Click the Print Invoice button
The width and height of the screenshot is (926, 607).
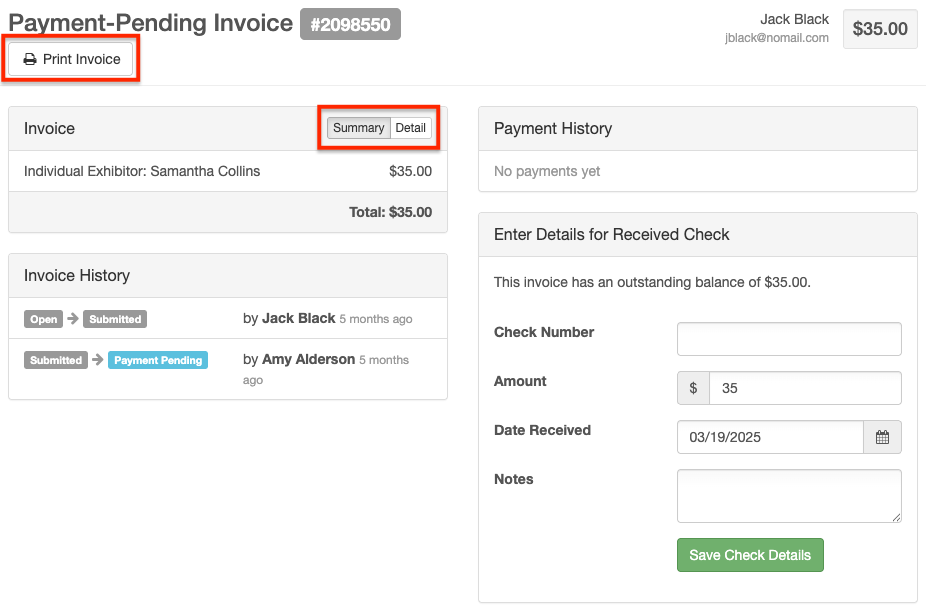[71, 59]
